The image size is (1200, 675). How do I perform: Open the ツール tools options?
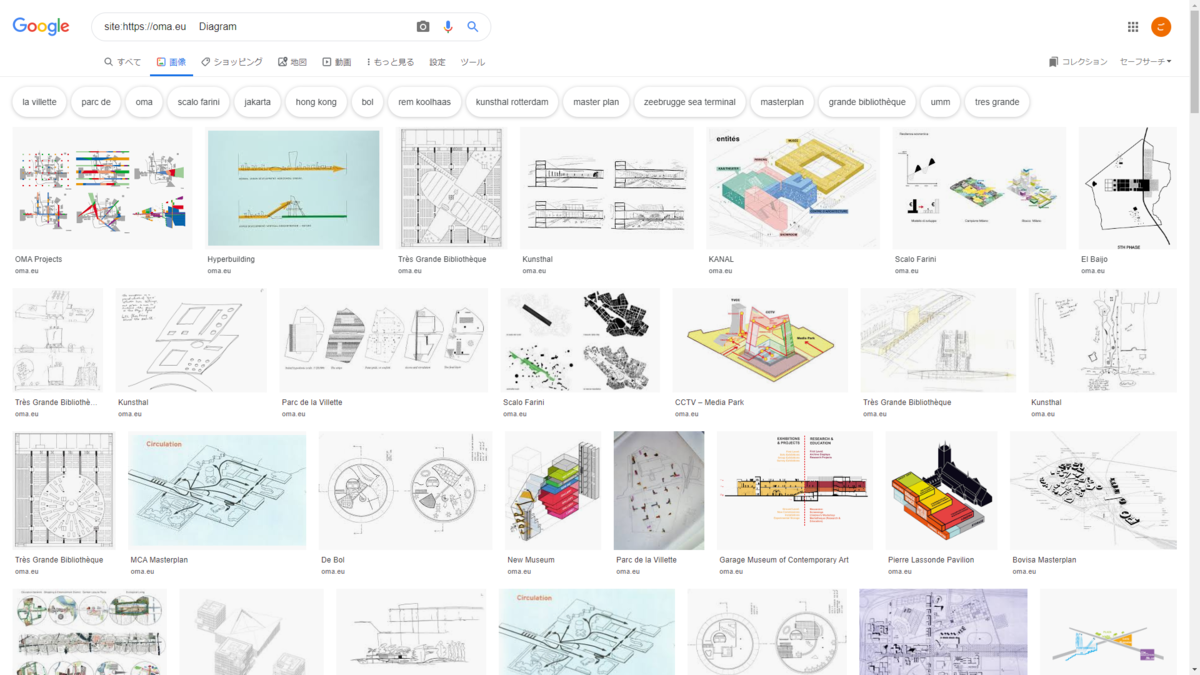473,62
